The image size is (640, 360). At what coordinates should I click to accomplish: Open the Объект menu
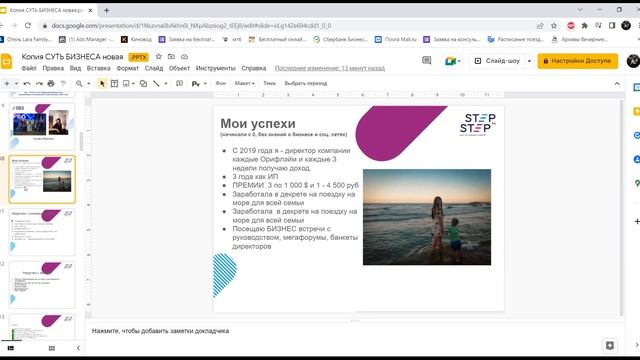pyautogui.click(x=179, y=68)
